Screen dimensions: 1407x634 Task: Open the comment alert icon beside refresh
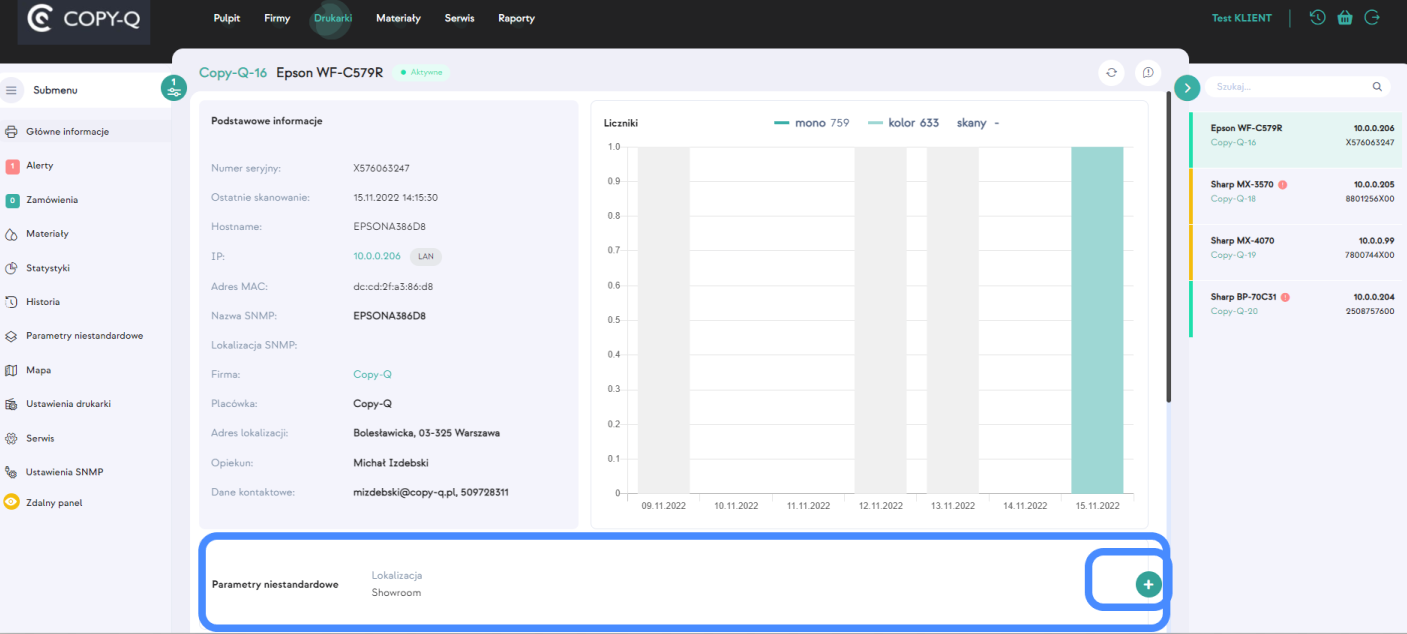point(1147,72)
